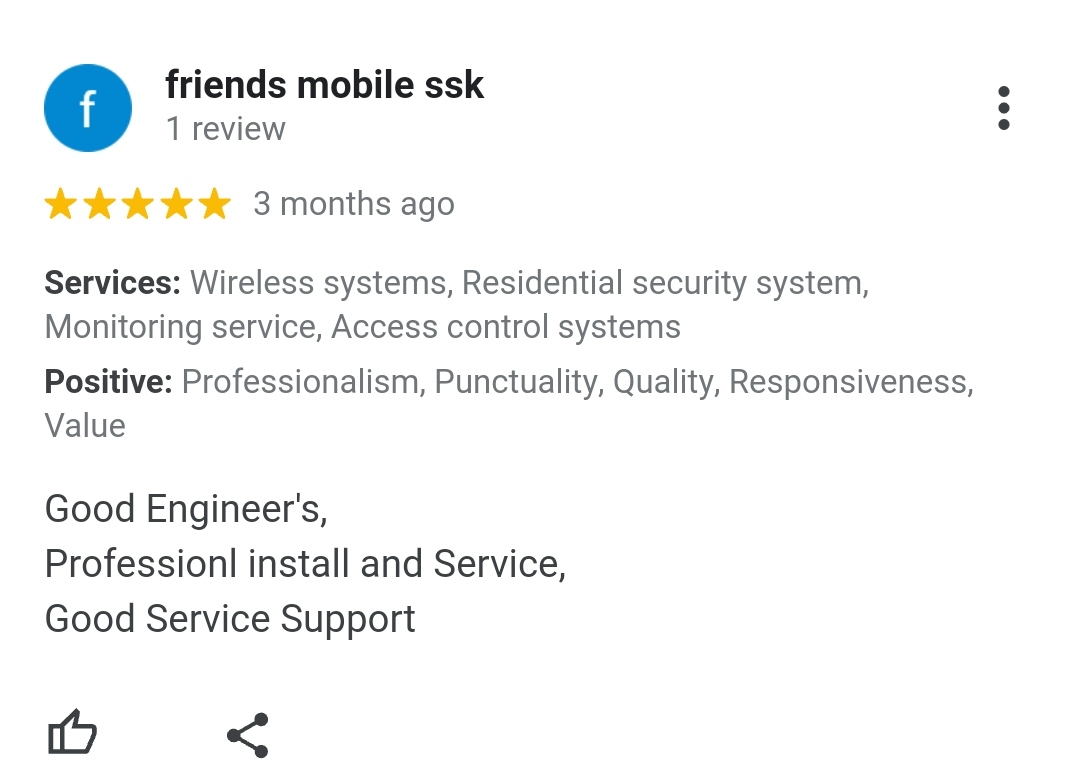Click the 'Good Engineer's,' review line
The height and width of the screenshot is (781, 1080).
tap(186, 510)
